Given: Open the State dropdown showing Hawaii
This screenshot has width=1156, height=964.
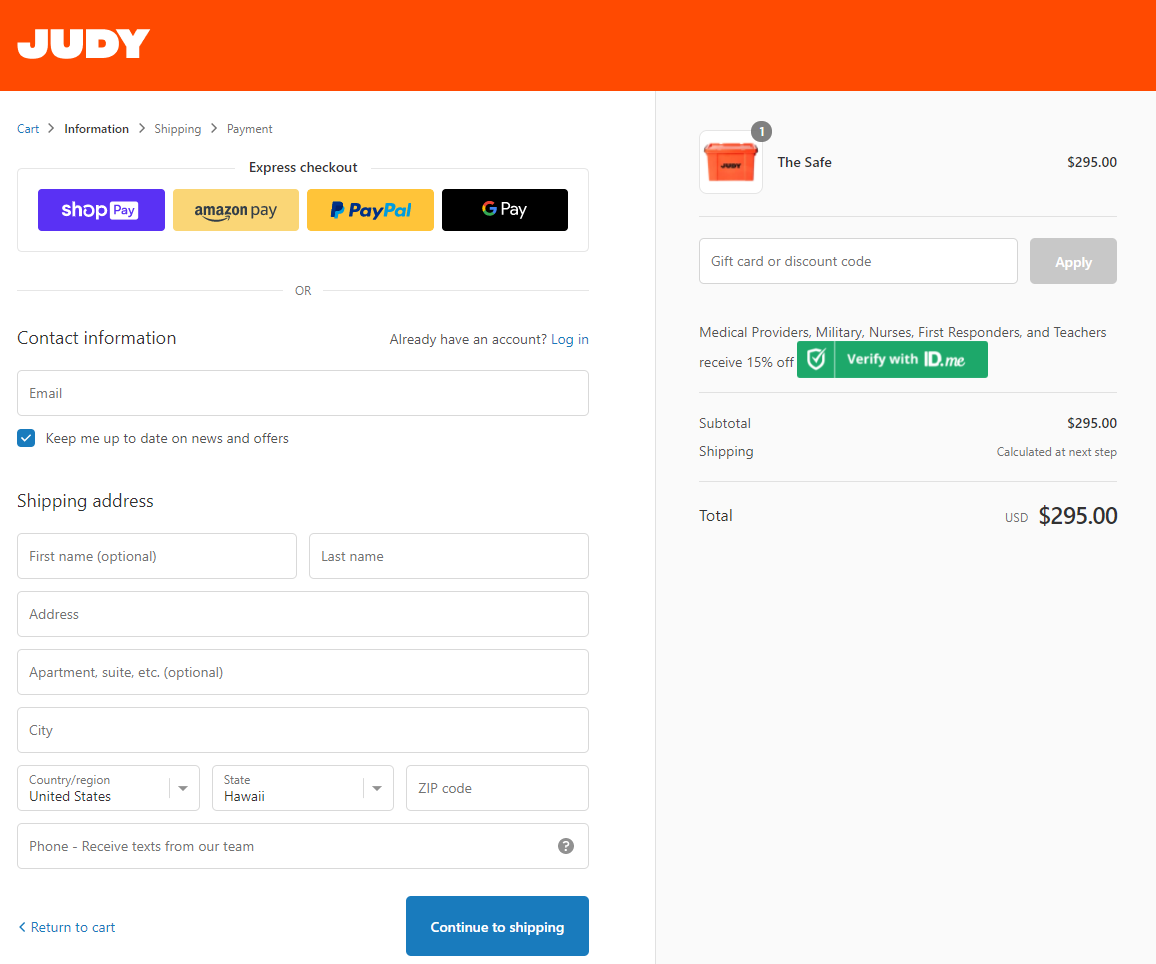Looking at the screenshot, I should click(x=303, y=788).
